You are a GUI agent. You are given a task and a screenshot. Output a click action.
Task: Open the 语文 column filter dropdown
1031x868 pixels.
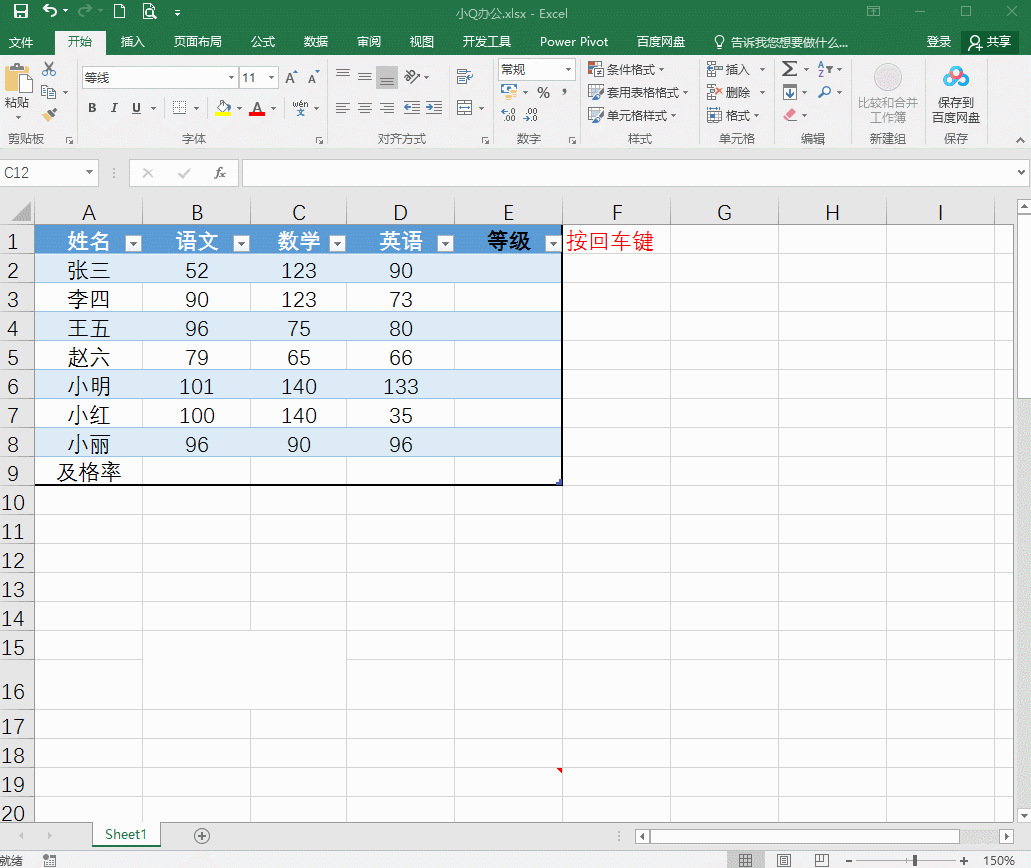[241, 243]
